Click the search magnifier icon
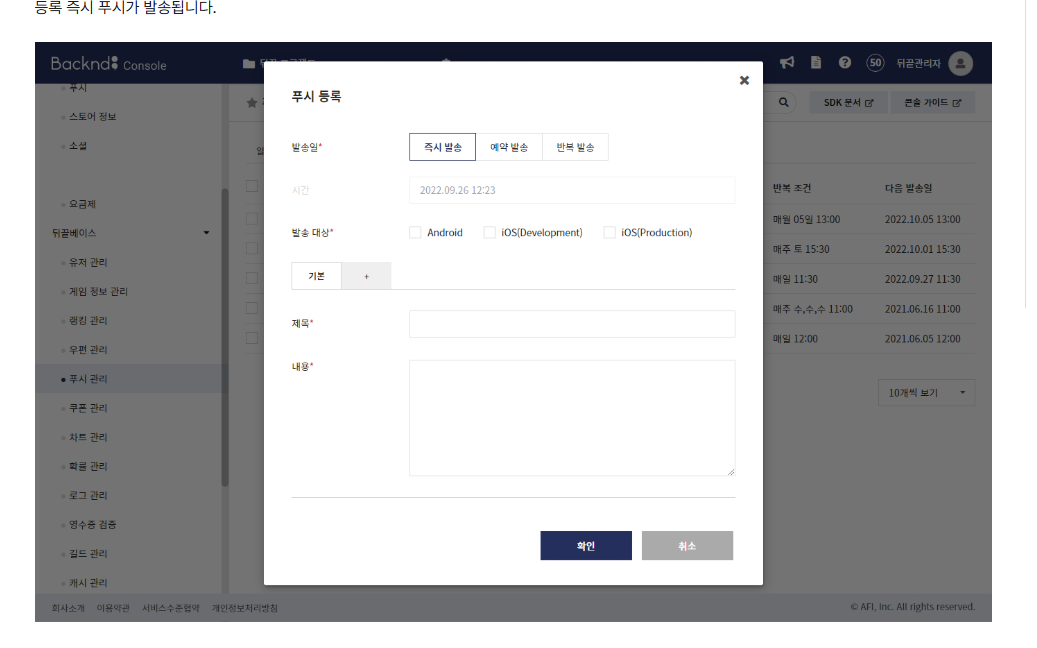 coord(784,102)
